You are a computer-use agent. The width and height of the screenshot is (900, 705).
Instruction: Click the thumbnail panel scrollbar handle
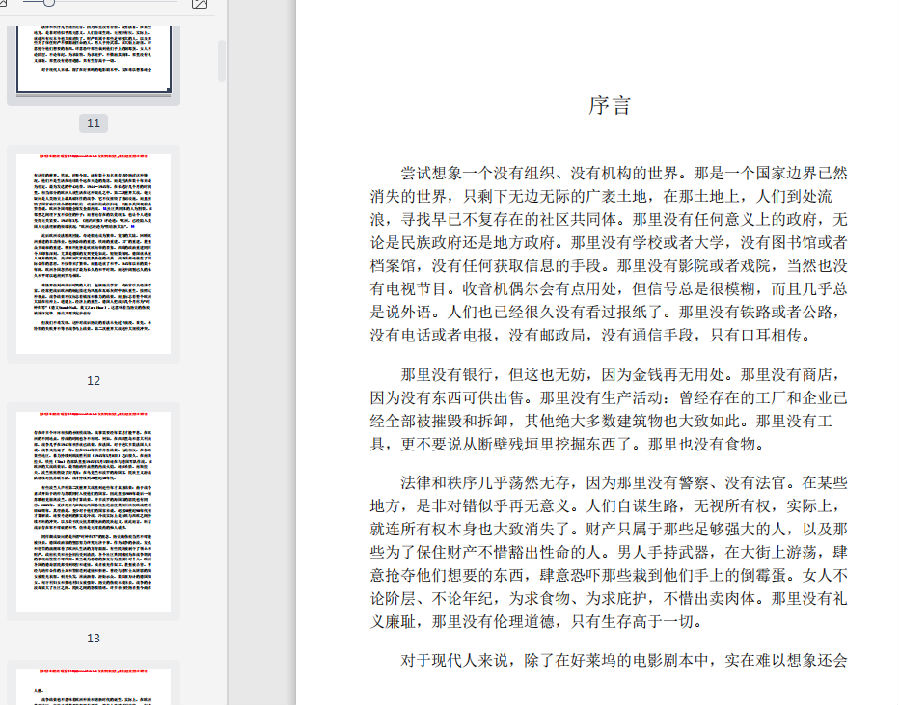[222, 61]
